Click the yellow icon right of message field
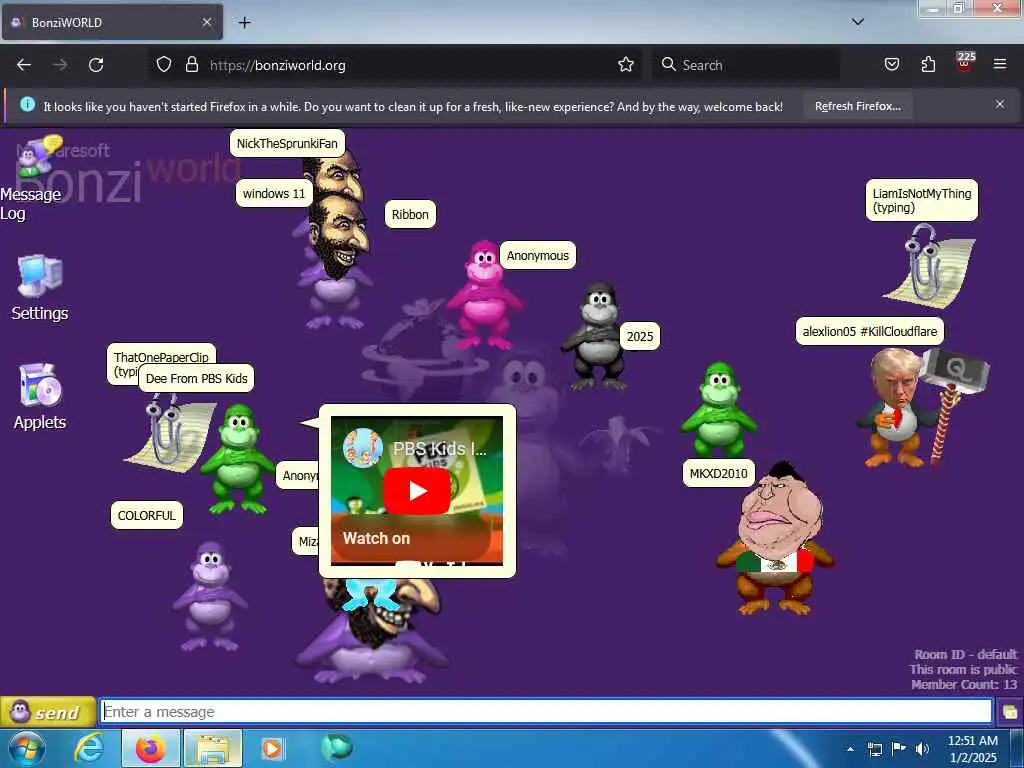 (1010, 712)
